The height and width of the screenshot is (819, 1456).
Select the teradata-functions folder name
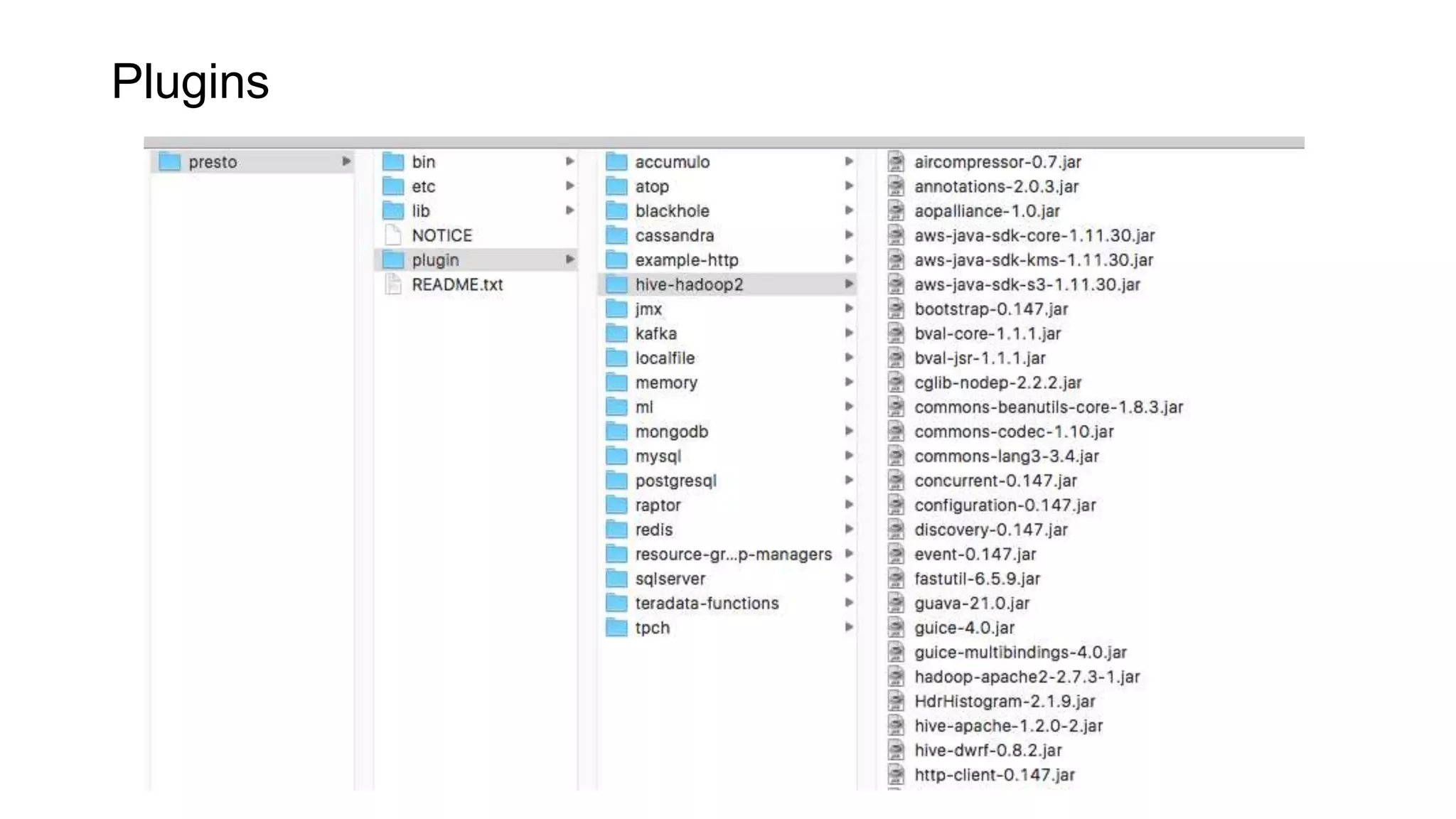707,604
